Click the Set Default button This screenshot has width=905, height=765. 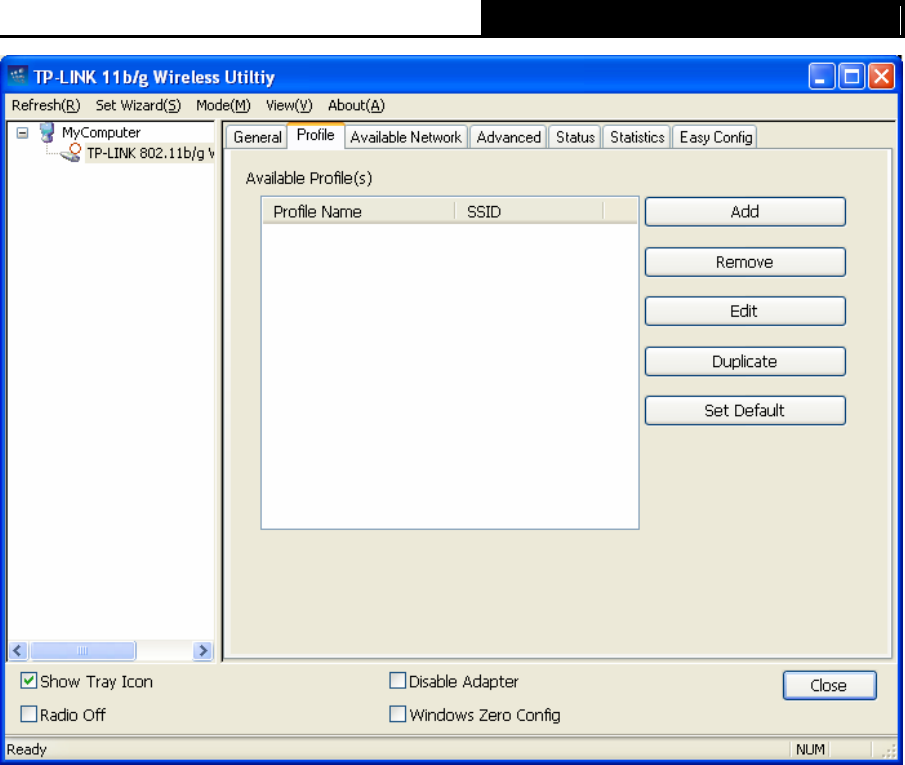(745, 411)
